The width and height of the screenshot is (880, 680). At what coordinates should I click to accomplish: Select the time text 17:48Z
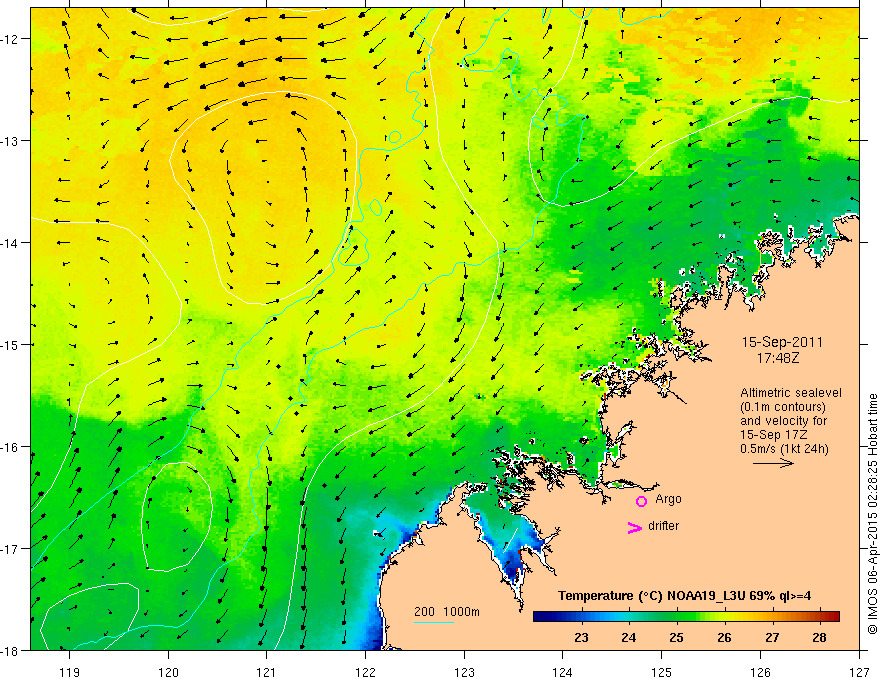click(777, 357)
